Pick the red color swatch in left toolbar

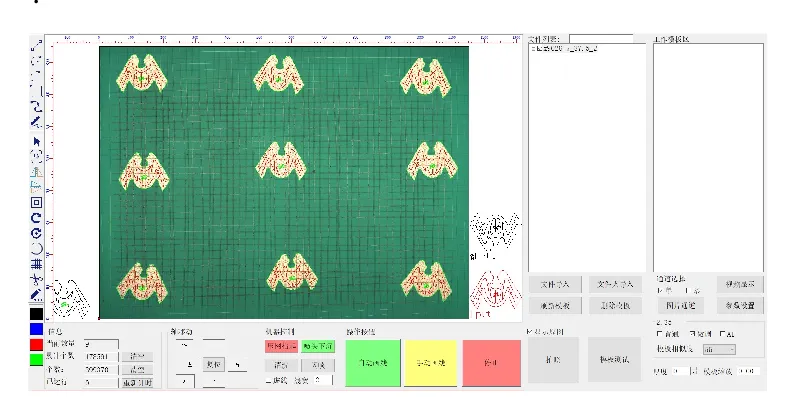(x=37, y=345)
